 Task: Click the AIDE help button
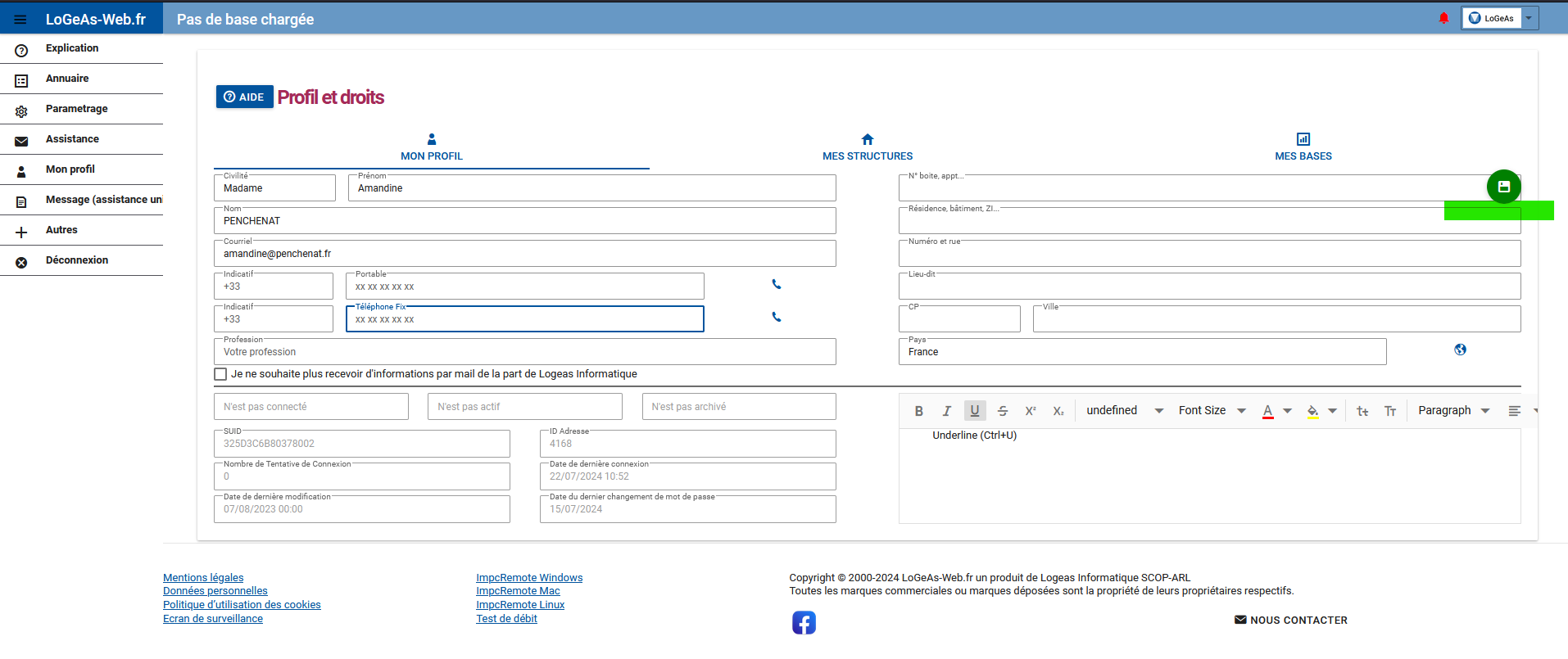244,97
